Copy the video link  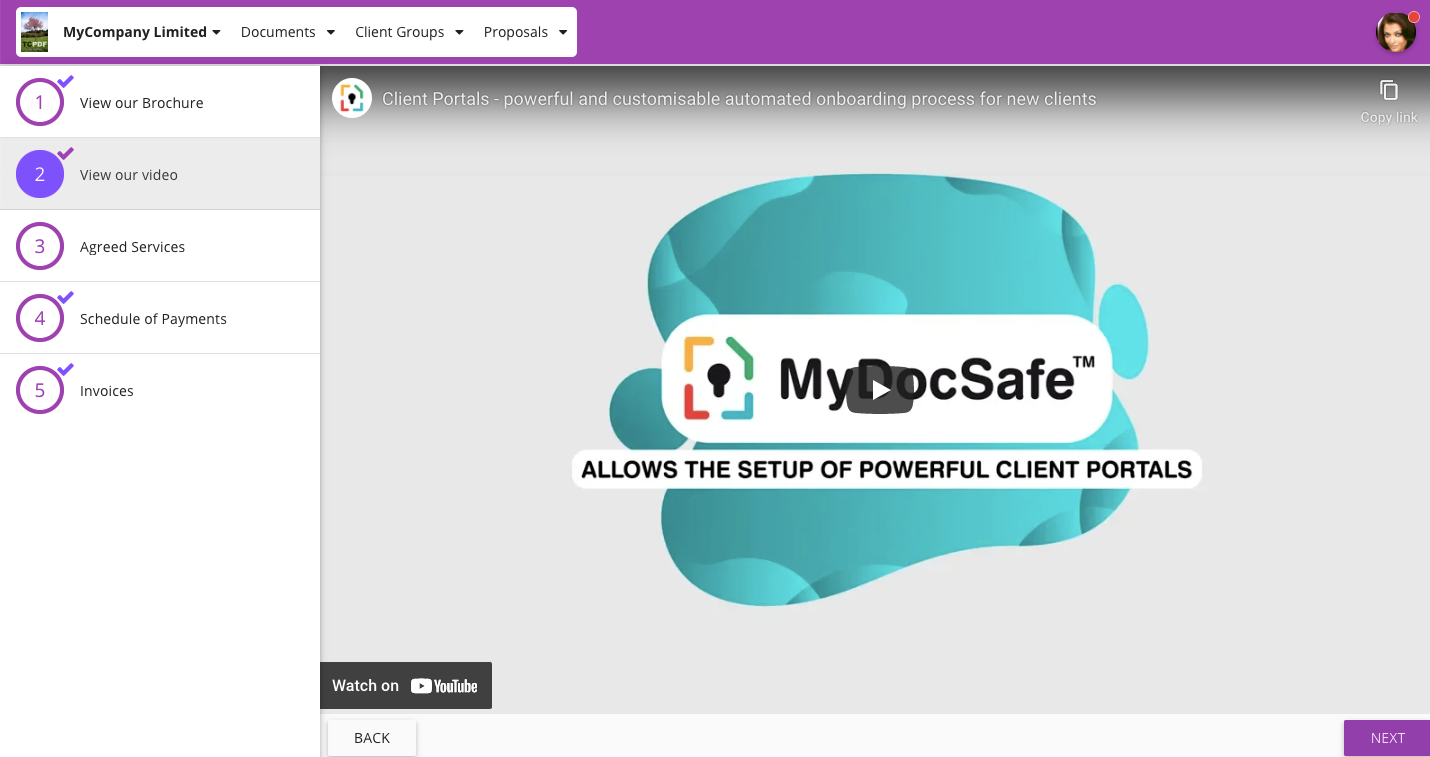pos(1389,101)
